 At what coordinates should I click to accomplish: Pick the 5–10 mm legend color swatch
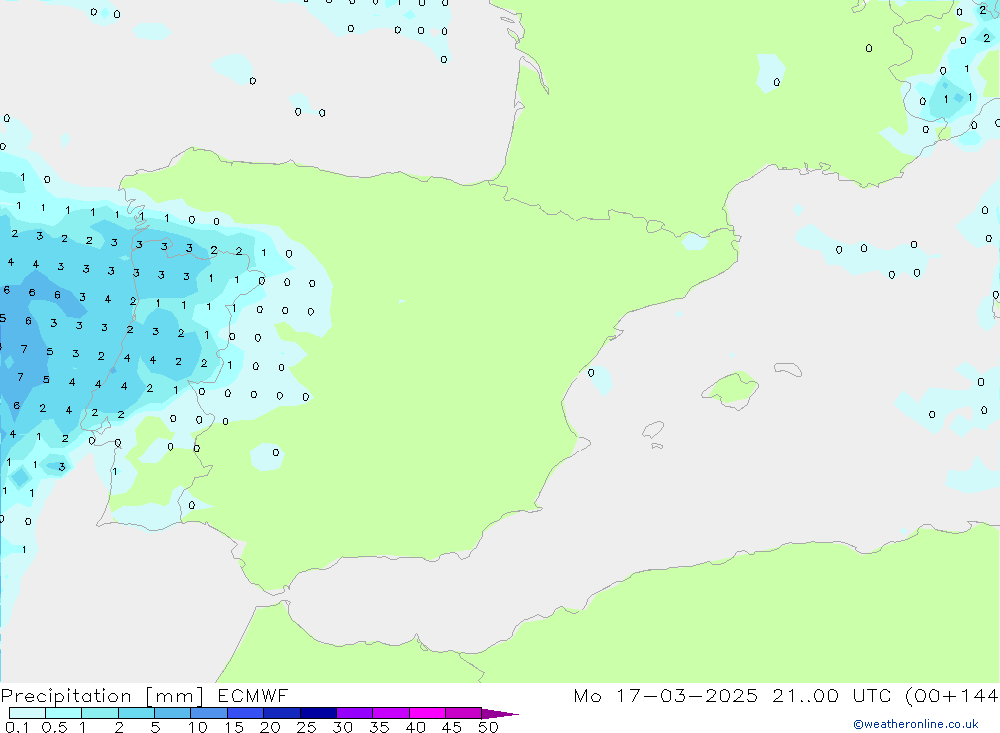tap(172, 713)
